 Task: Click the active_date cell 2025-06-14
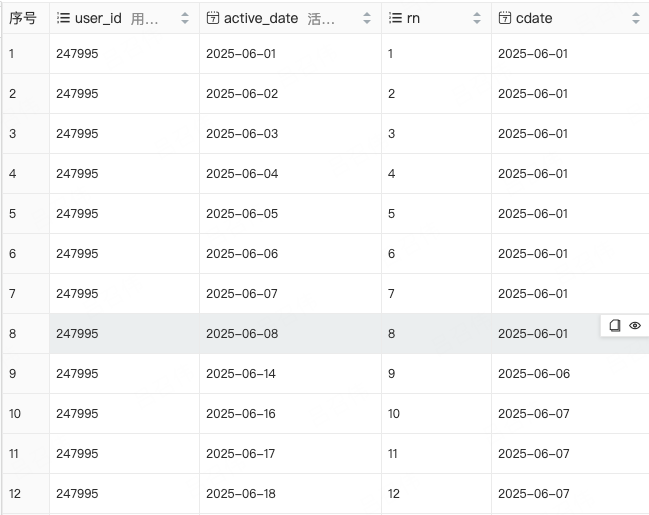(x=242, y=374)
